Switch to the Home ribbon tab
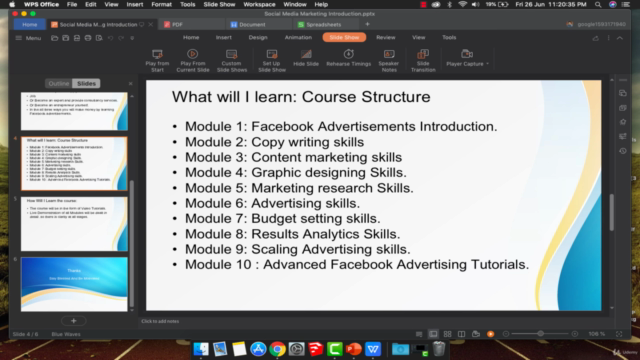640x360 pixels. tap(191, 38)
